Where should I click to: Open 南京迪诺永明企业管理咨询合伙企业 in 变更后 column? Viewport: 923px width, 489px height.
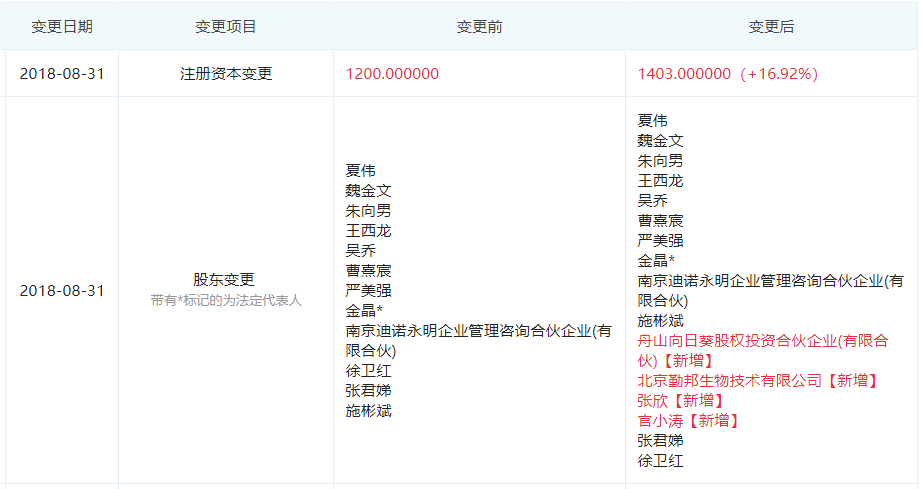771,291
